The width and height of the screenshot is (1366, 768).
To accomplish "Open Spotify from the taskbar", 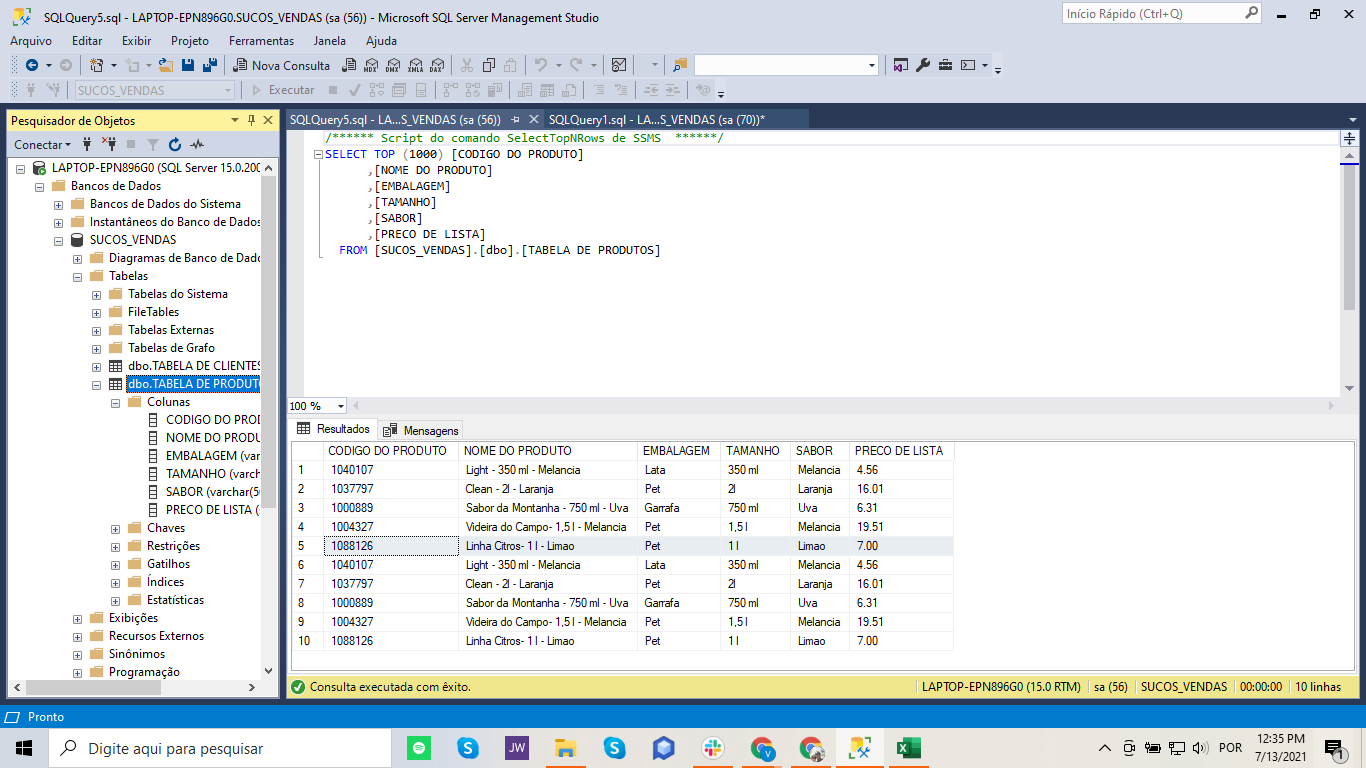I will click(419, 747).
